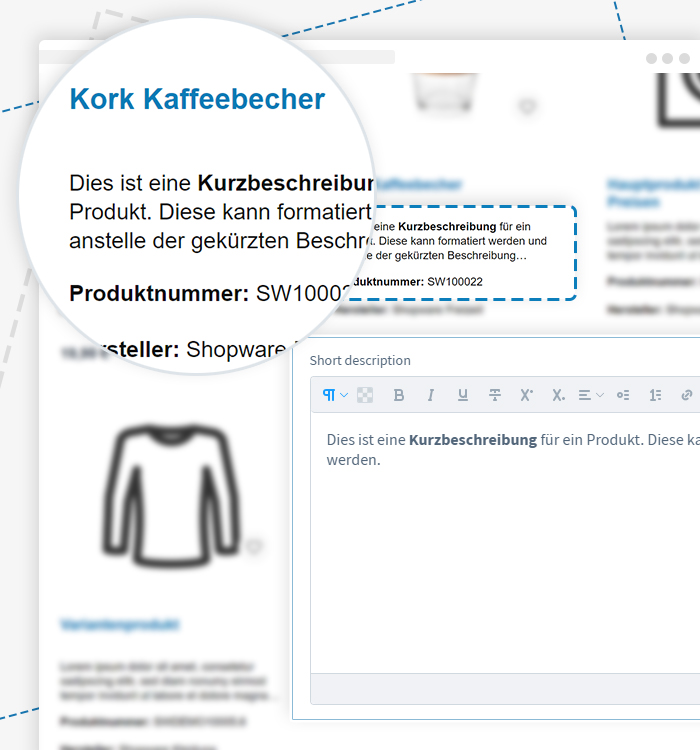Screen dimensions: 700x750
Task: Click into the Short description text area
Action: point(505,543)
